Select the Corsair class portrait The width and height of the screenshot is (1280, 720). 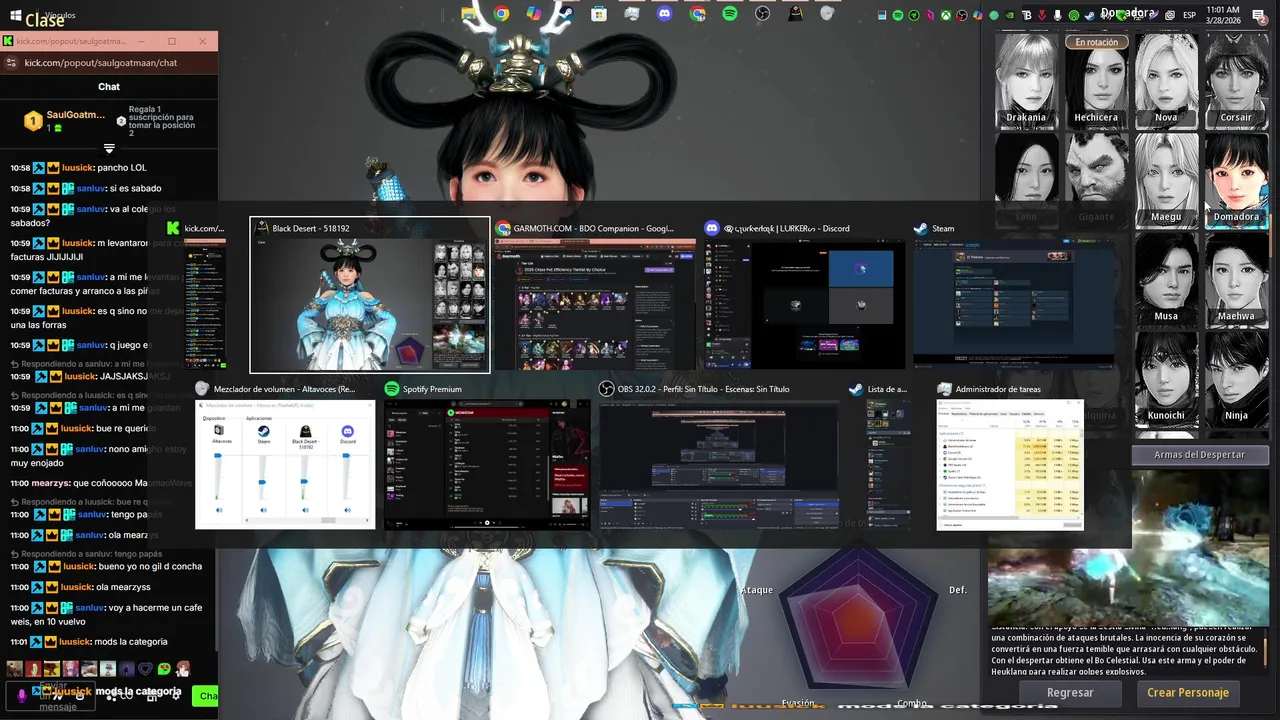pyautogui.click(x=1236, y=81)
